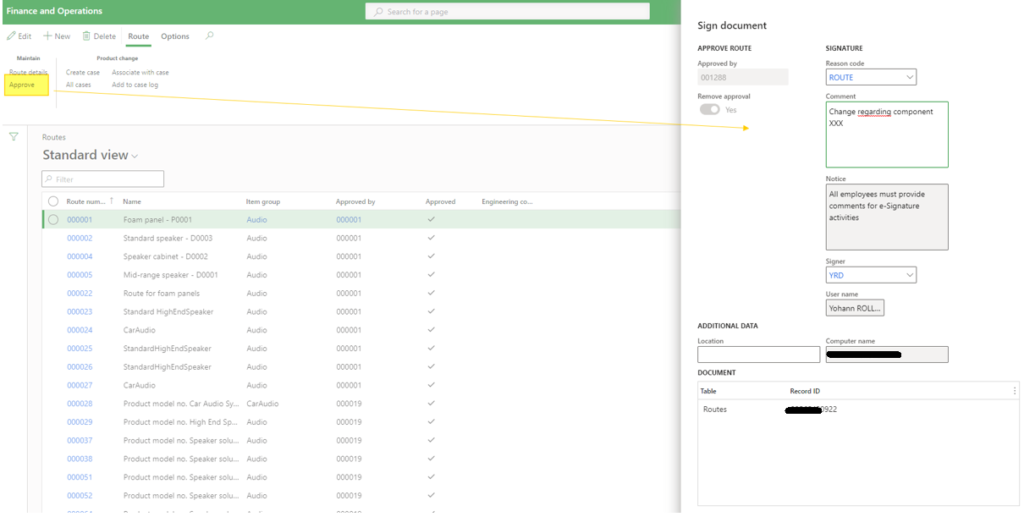Click the Approve button

point(22,85)
